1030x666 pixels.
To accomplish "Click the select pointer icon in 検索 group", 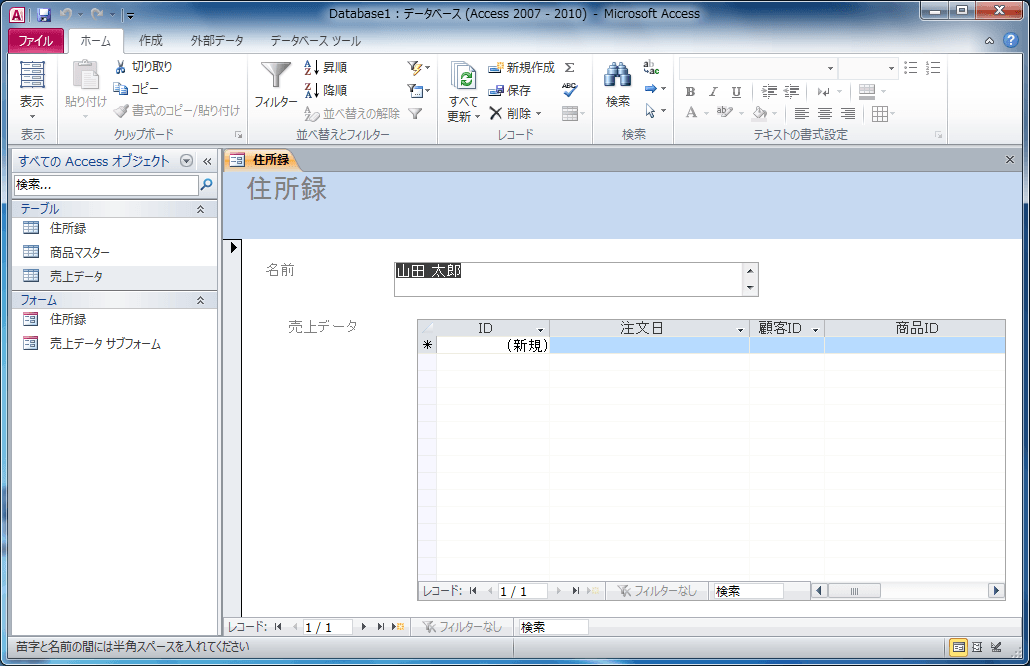I will (650, 111).
